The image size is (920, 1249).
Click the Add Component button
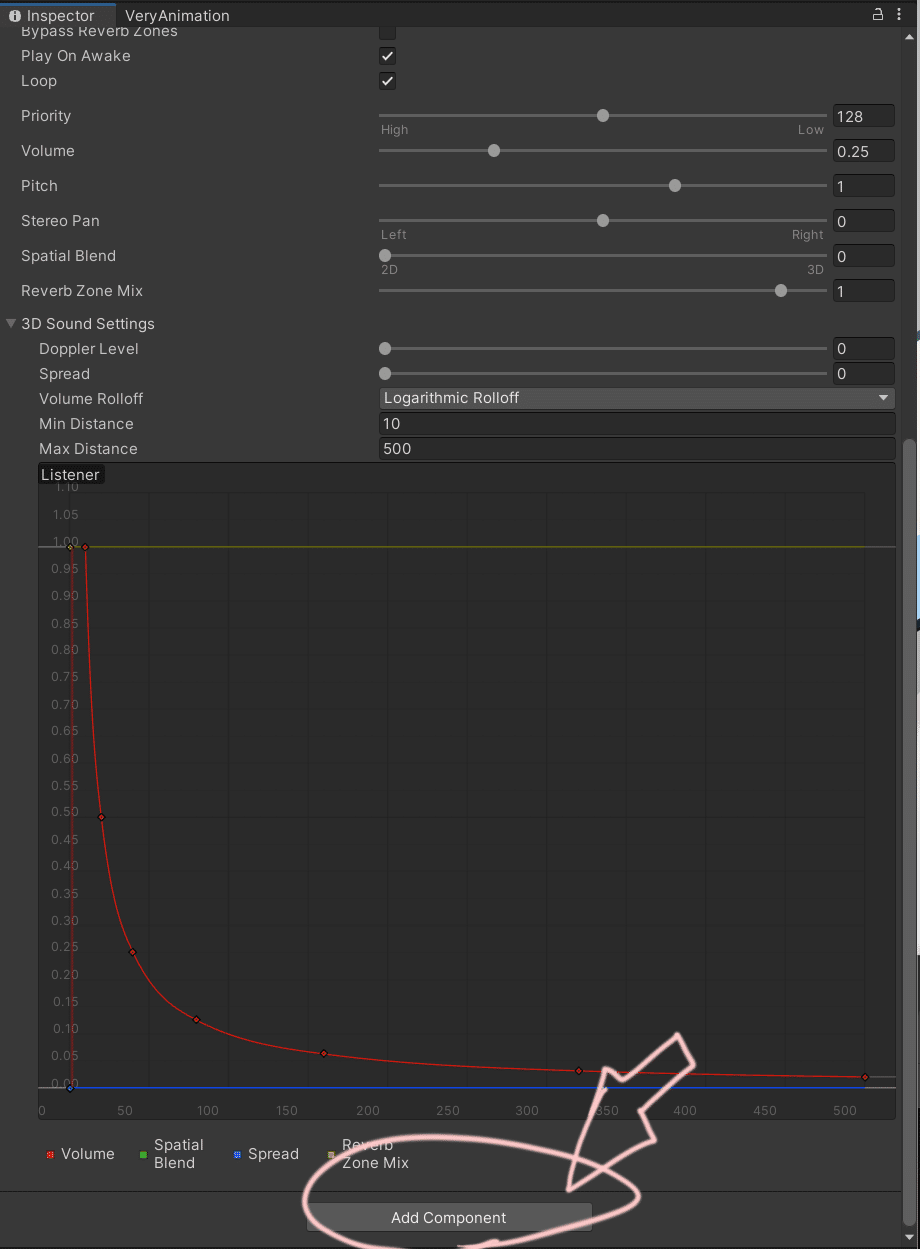click(x=449, y=1217)
